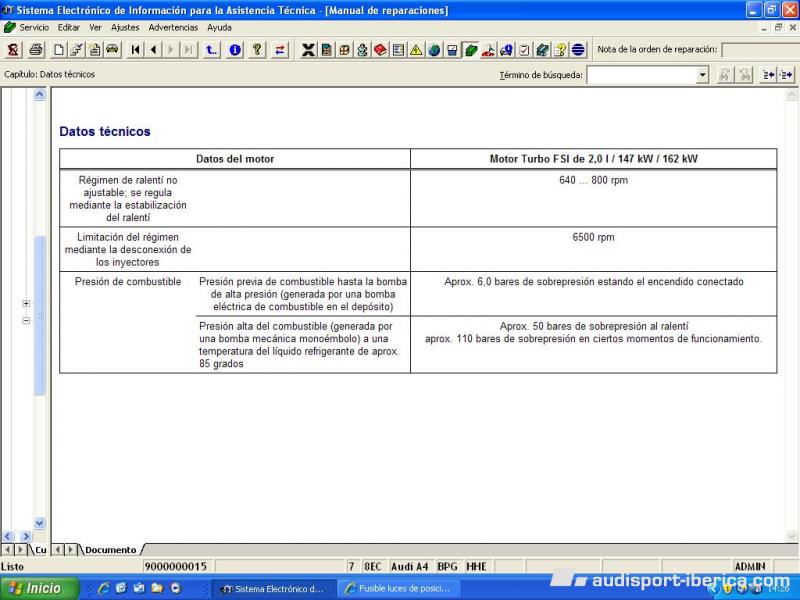800x600 pixels.
Task: Open the Advertencias menu
Action: [x=173, y=27]
